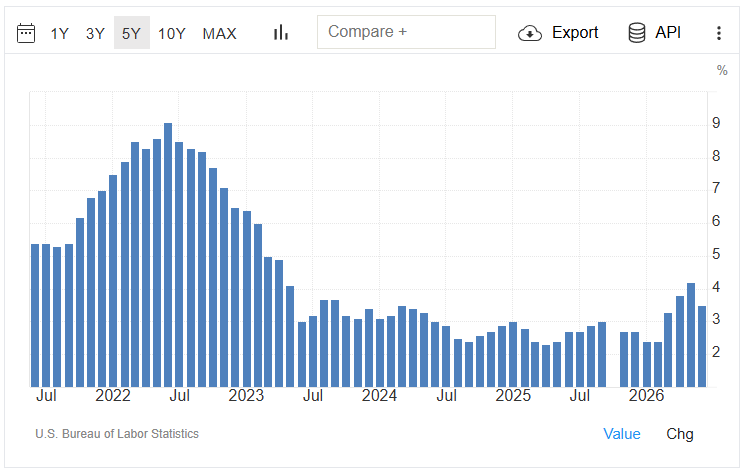
Task: Select the 3Y time range
Action: (x=95, y=34)
